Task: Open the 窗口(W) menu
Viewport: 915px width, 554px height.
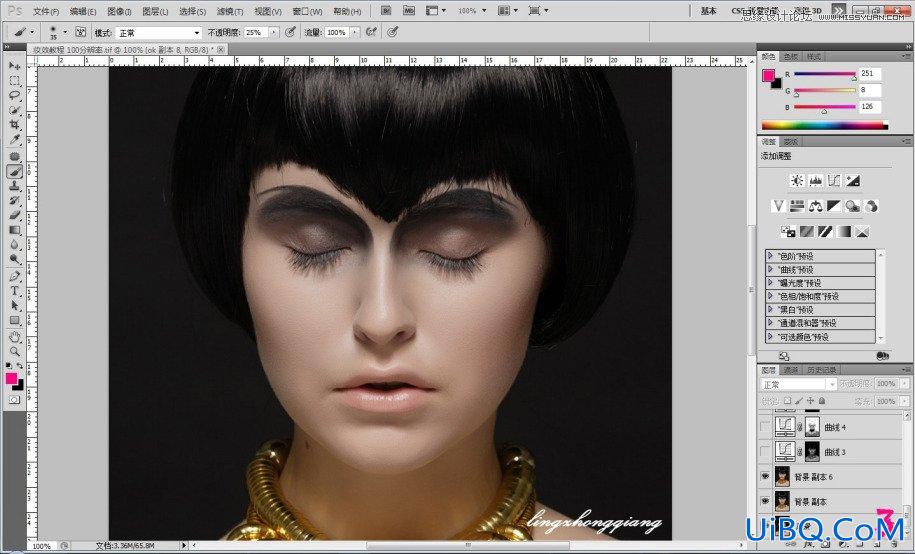Action: (x=308, y=11)
